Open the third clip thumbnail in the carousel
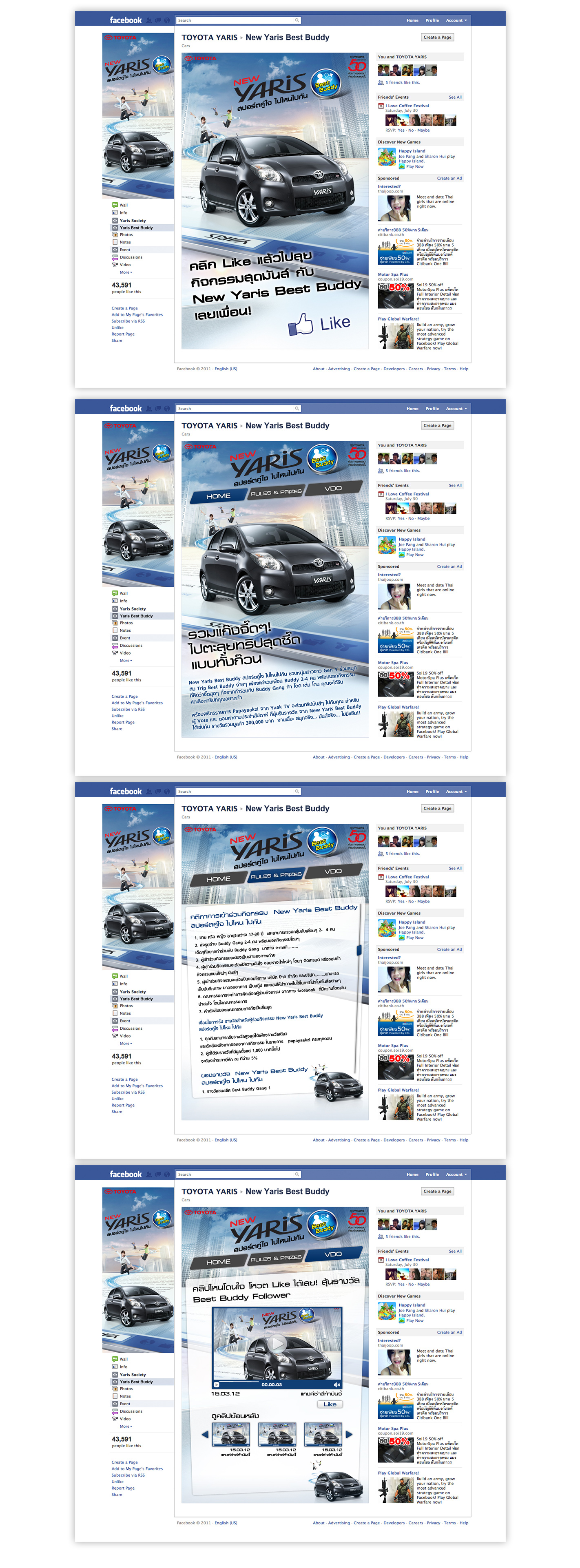Image resolution: width=580 pixels, height=1568 pixels. coord(323,1434)
